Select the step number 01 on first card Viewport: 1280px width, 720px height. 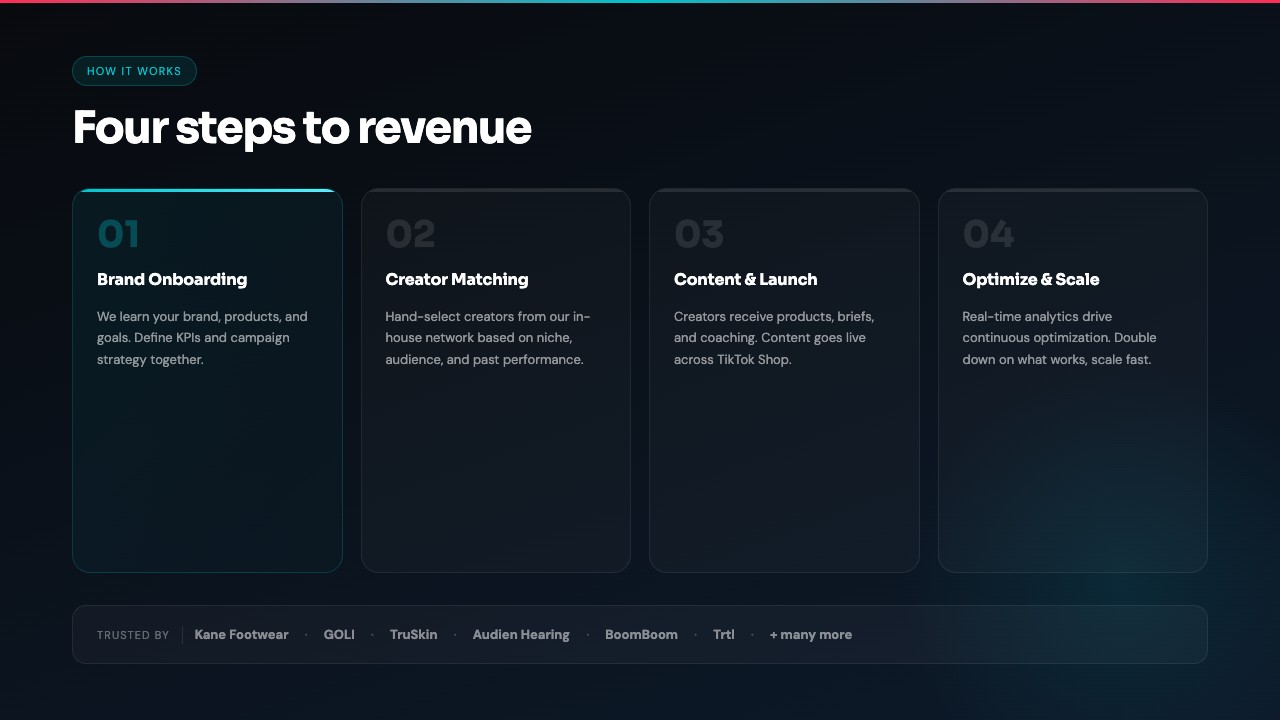pyautogui.click(x=118, y=234)
